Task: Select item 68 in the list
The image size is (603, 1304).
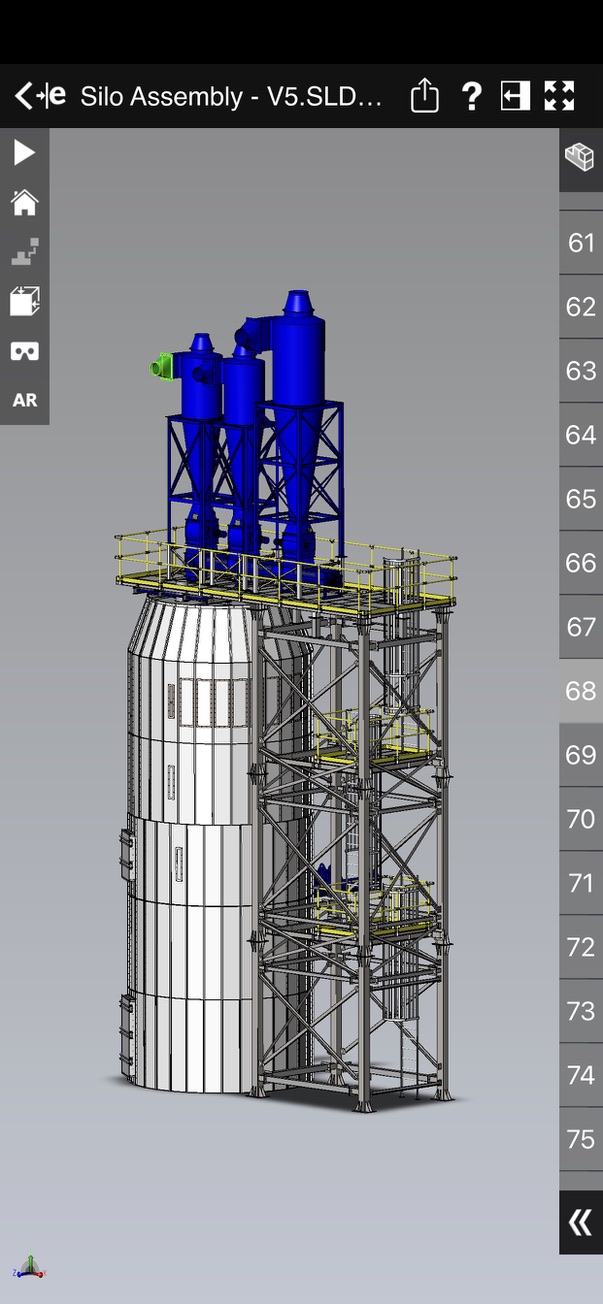Action: click(580, 691)
